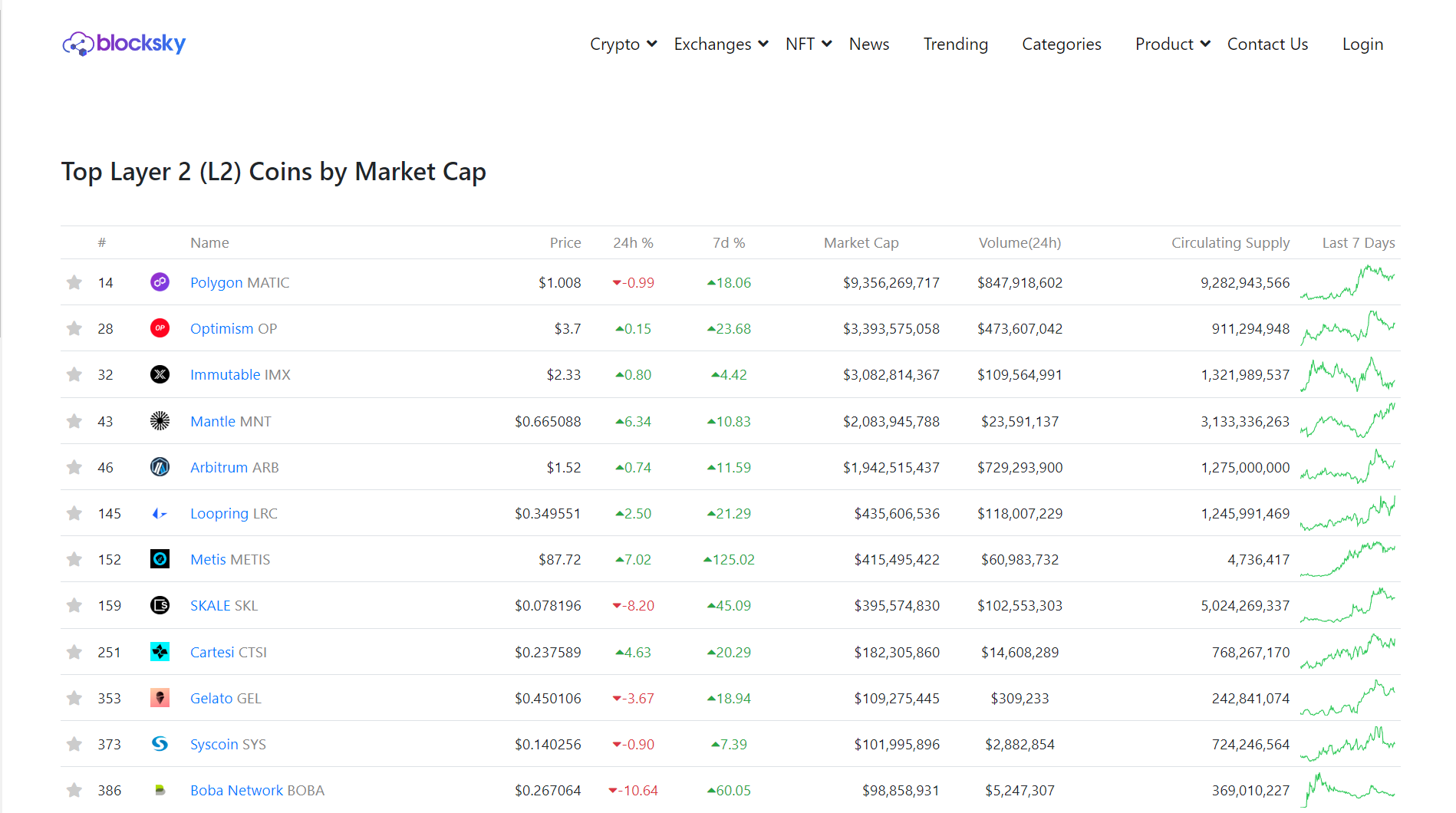
Task: Click the Market Cap column header
Action: pos(861,242)
